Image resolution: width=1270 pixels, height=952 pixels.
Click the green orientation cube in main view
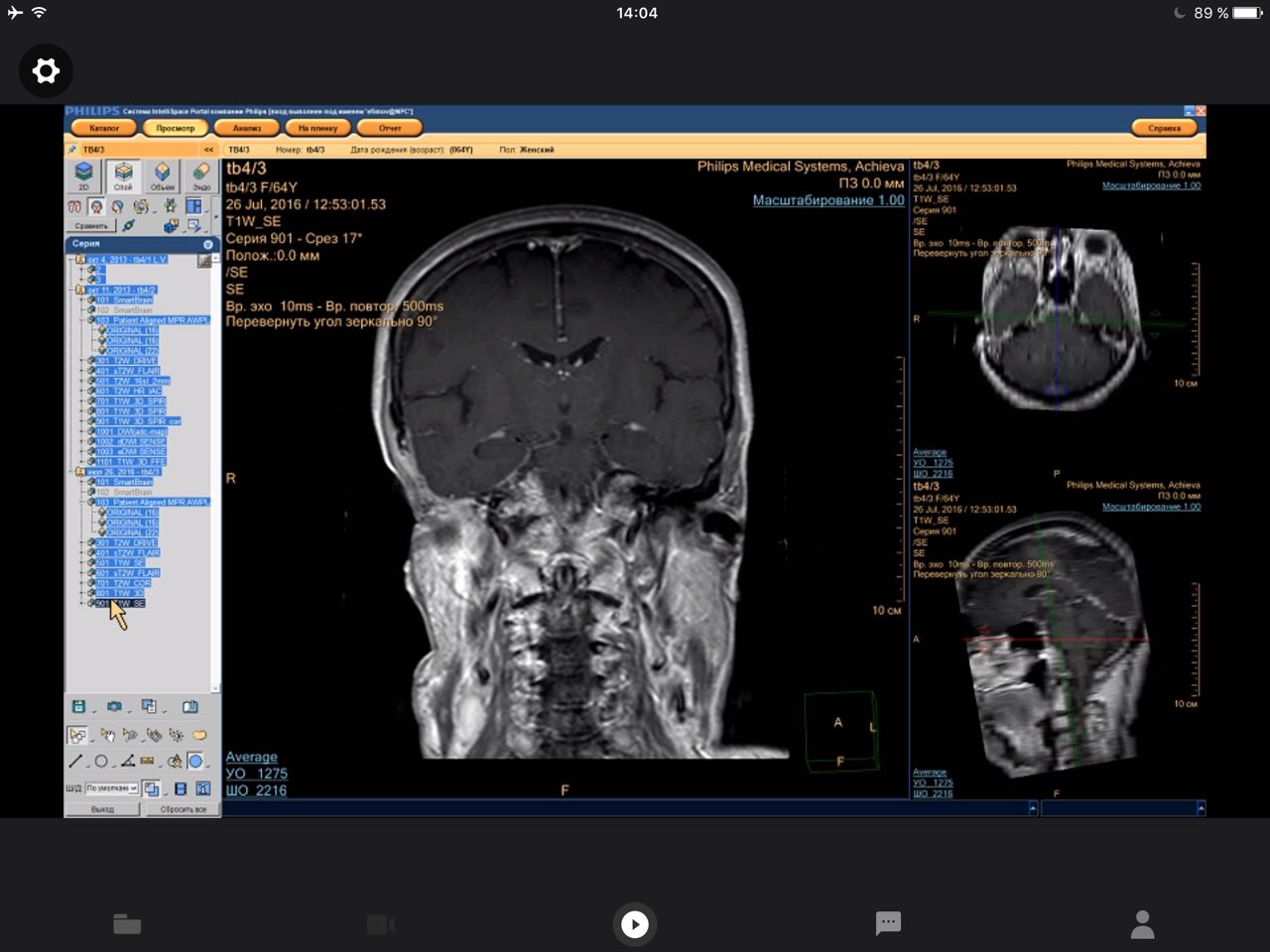click(841, 732)
